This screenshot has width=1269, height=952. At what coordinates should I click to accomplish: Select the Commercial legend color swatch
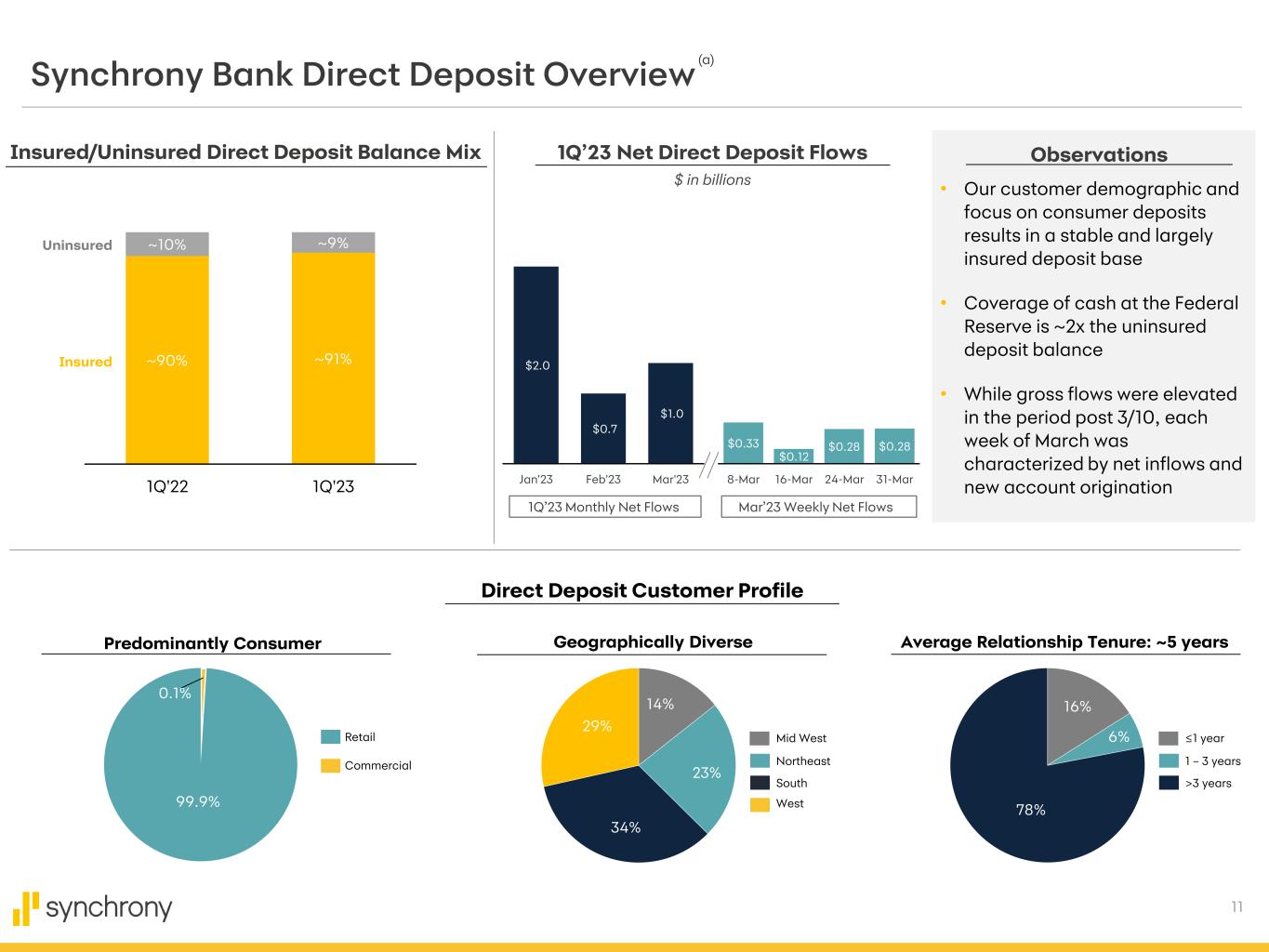click(330, 765)
